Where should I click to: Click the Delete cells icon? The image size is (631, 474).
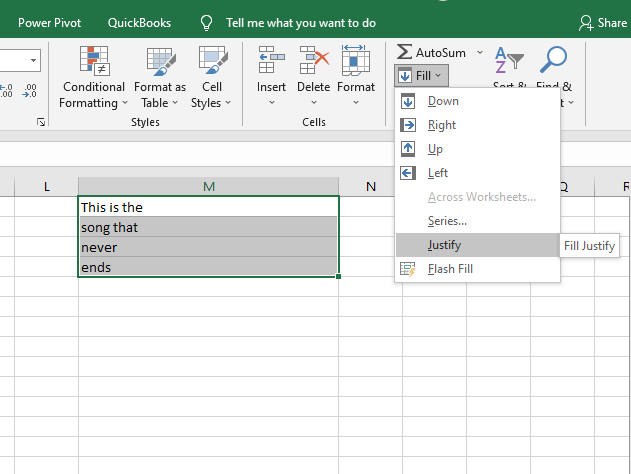(x=314, y=62)
